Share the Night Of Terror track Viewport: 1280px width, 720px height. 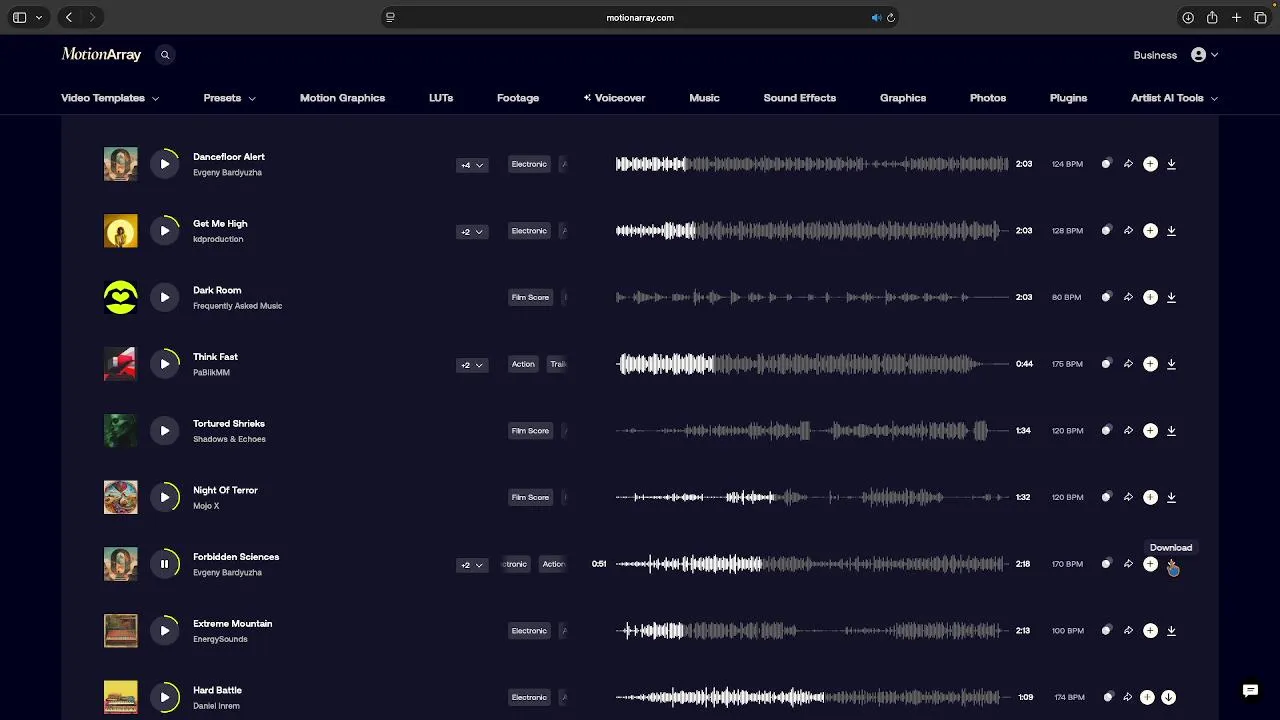click(1128, 497)
